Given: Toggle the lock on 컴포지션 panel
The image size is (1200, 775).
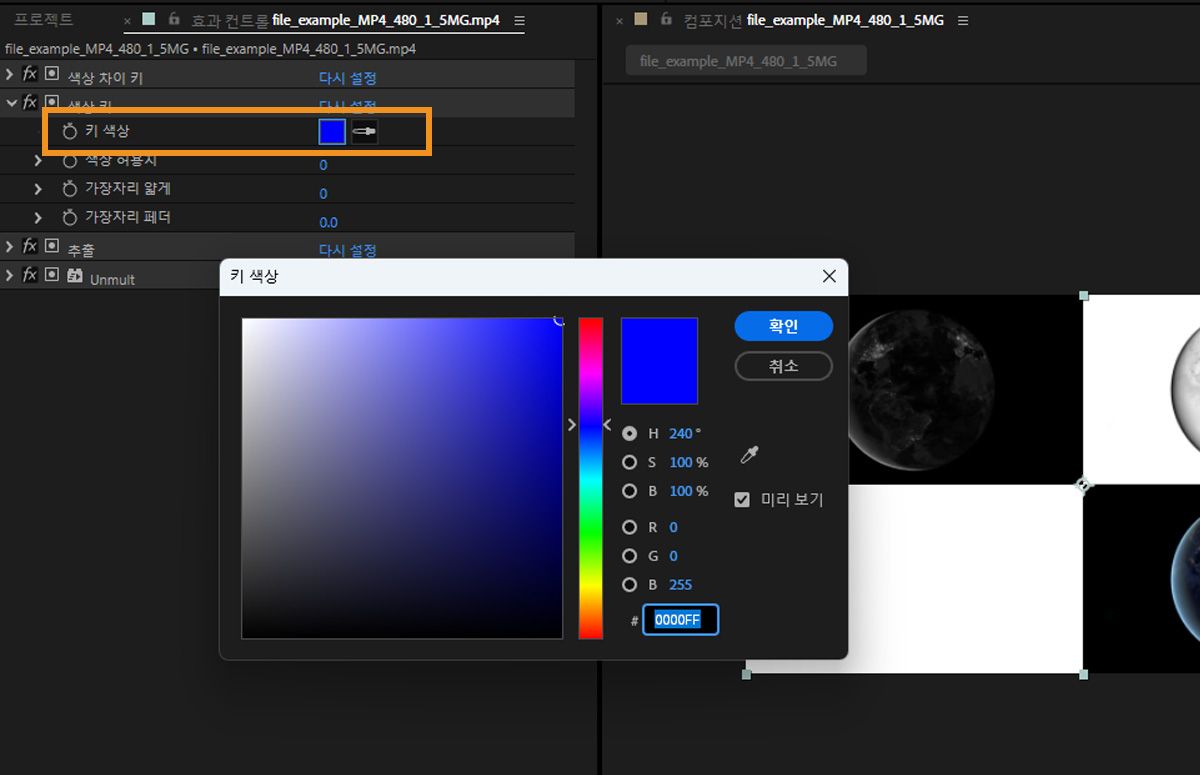Looking at the screenshot, I should coord(666,19).
